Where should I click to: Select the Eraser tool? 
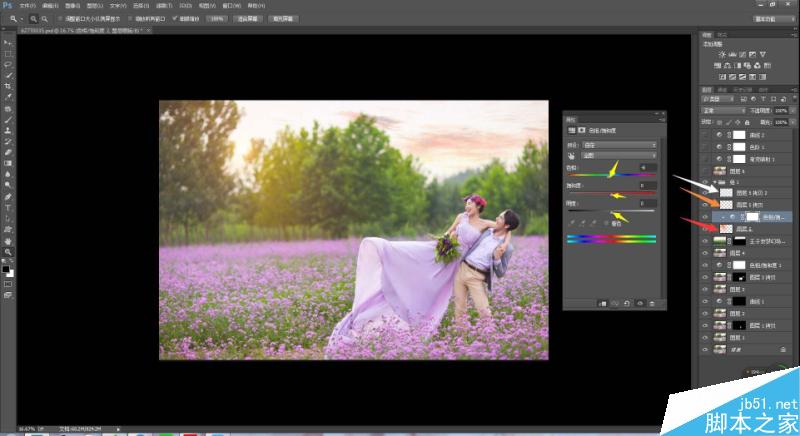8,152
